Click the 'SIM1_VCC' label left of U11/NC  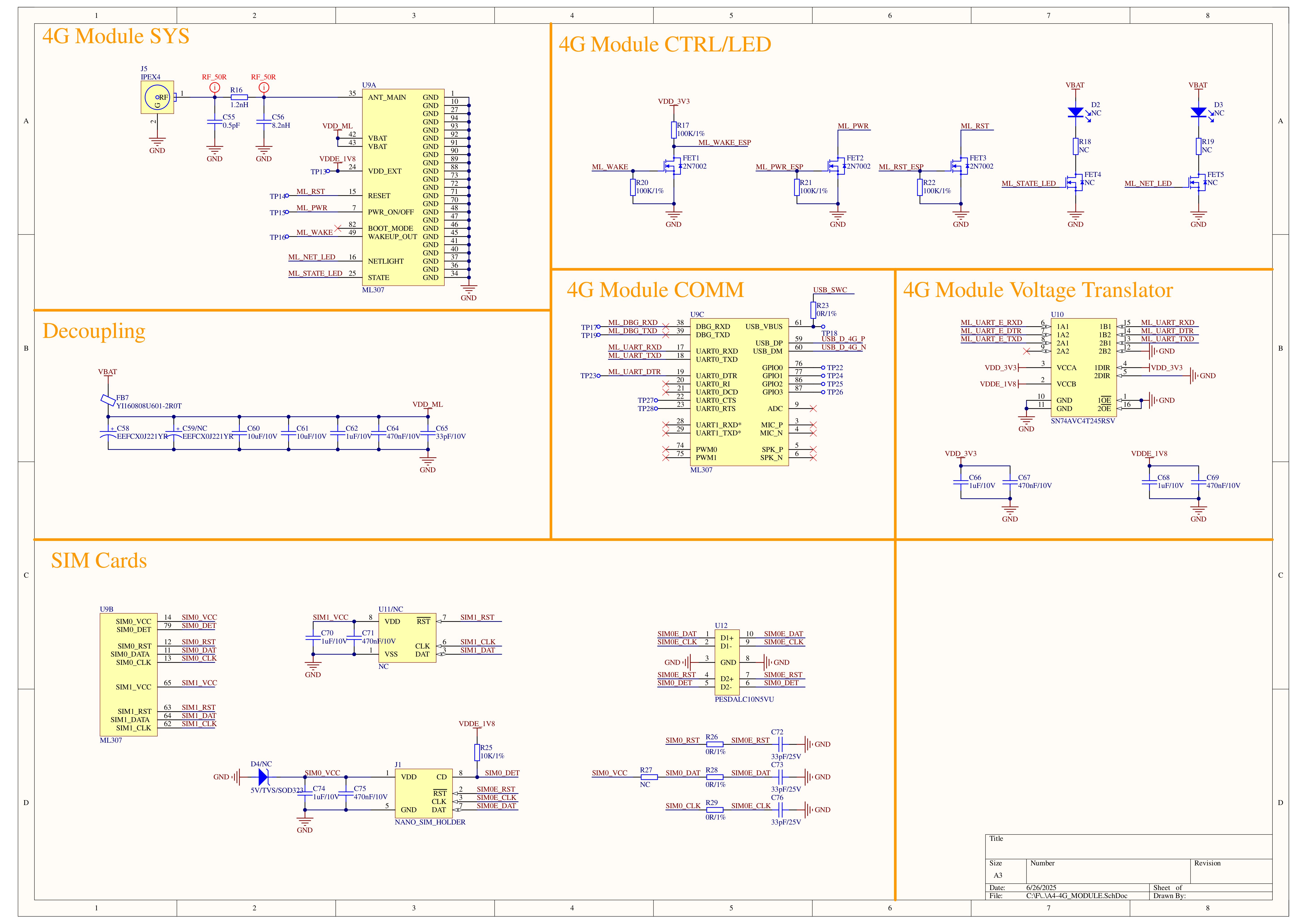[330, 617]
